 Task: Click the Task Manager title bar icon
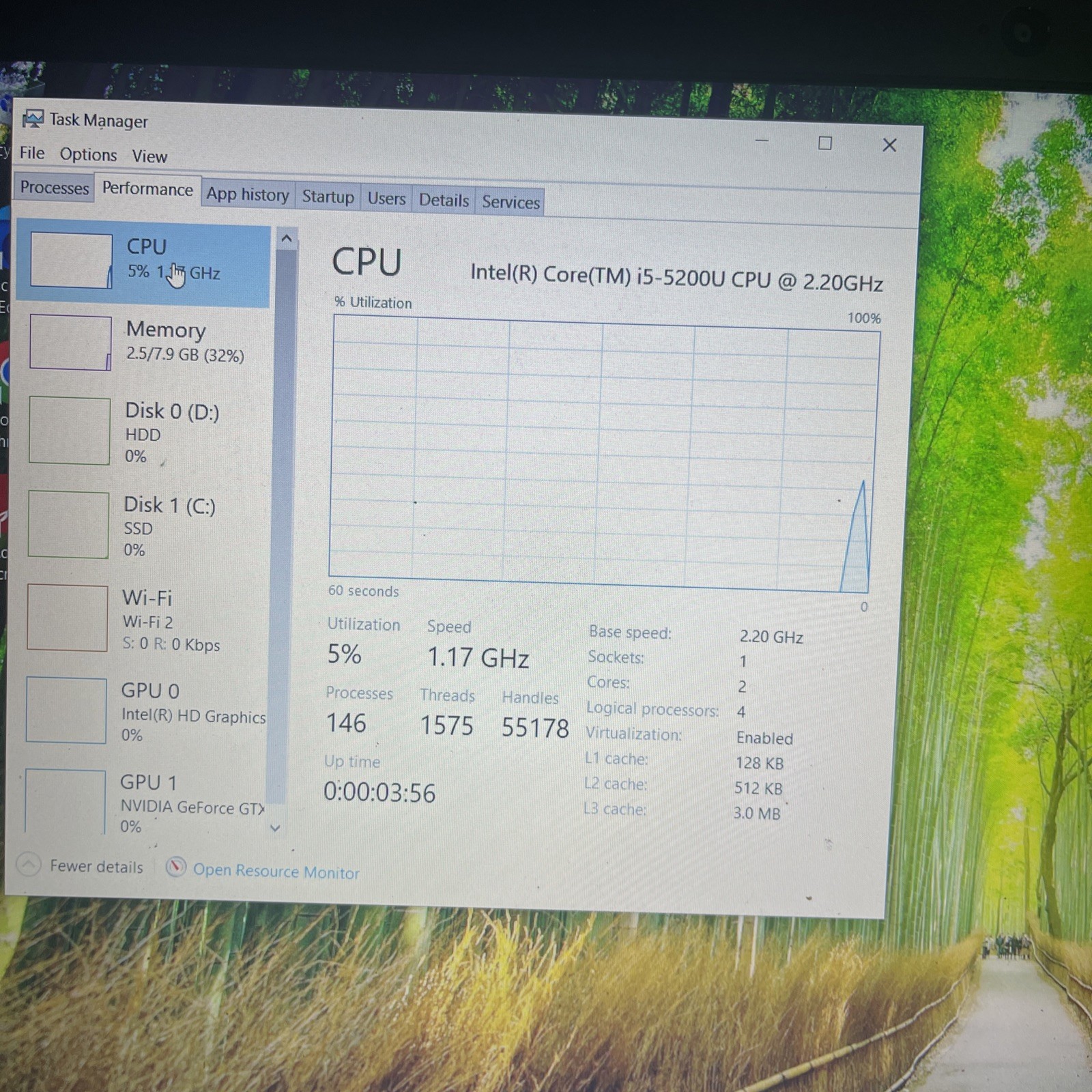point(32,119)
